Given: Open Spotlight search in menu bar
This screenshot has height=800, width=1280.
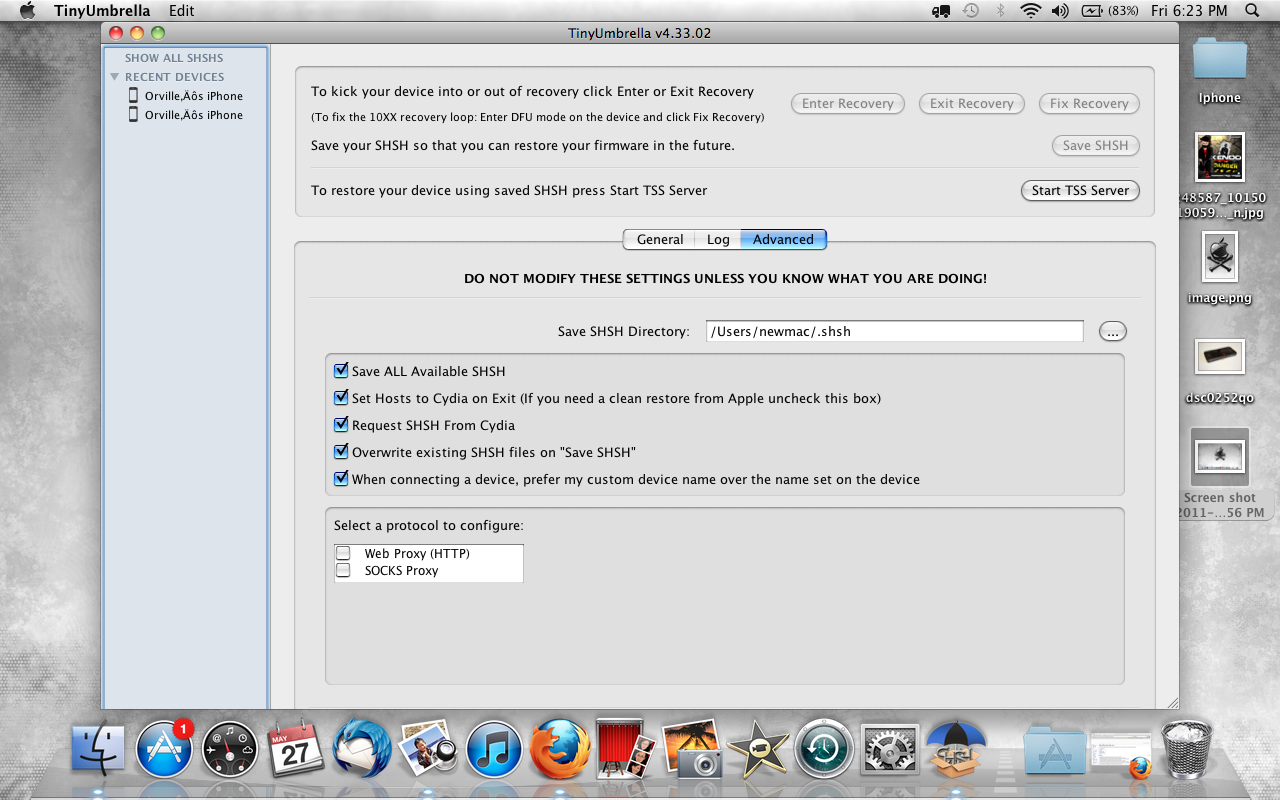Looking at the screenshot, I should coord(1252,10).
